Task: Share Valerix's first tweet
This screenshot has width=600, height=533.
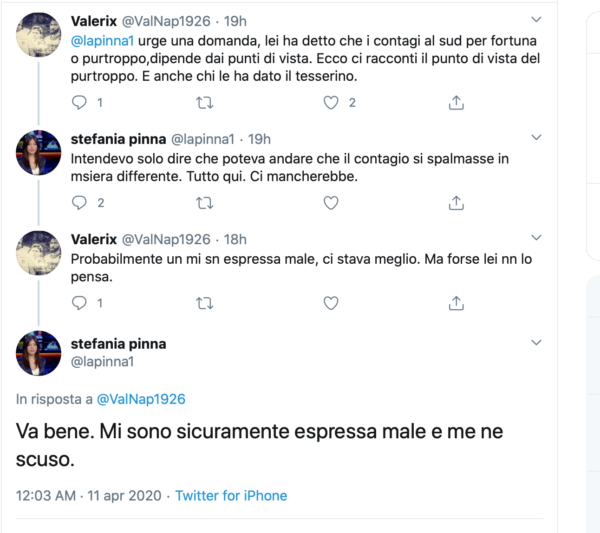Action: 456,102
